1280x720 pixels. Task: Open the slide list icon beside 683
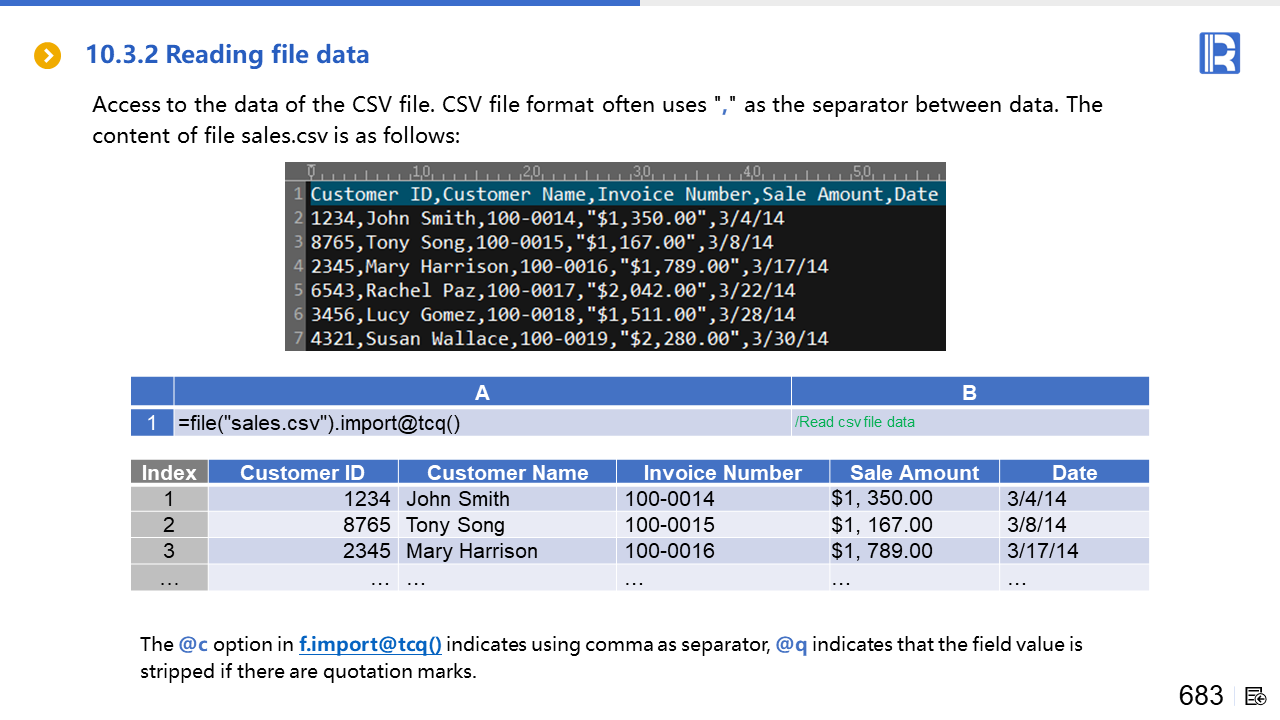coord(1257,696)
